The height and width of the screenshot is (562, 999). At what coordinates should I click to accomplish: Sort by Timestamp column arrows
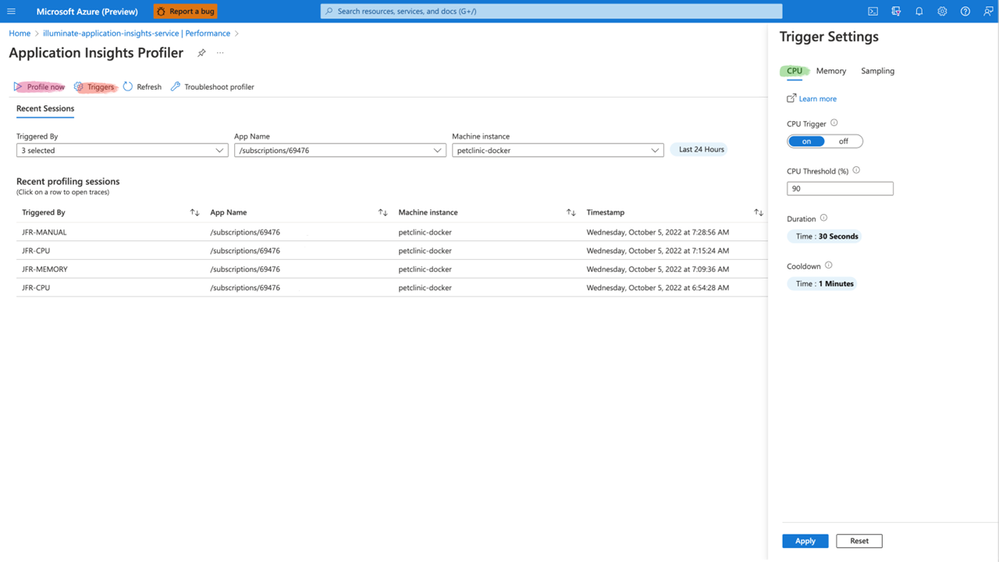[758, 212]
